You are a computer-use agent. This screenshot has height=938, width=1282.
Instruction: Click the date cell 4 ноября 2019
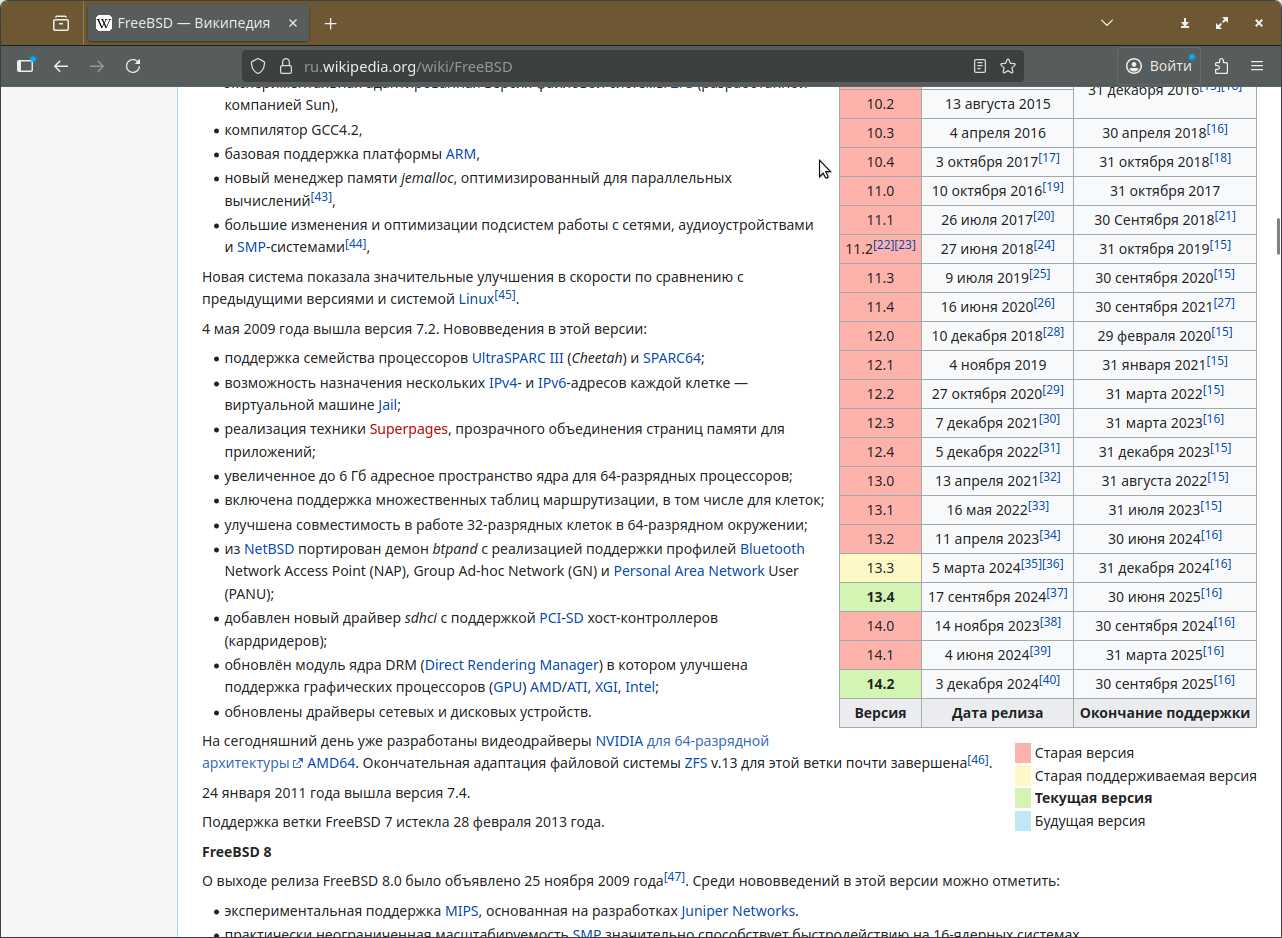coord(997,365)
